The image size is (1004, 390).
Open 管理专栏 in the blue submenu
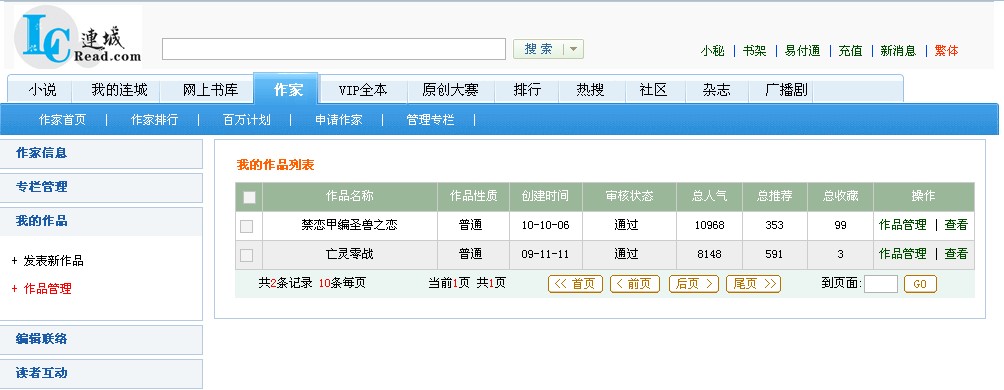pos(430,120)
